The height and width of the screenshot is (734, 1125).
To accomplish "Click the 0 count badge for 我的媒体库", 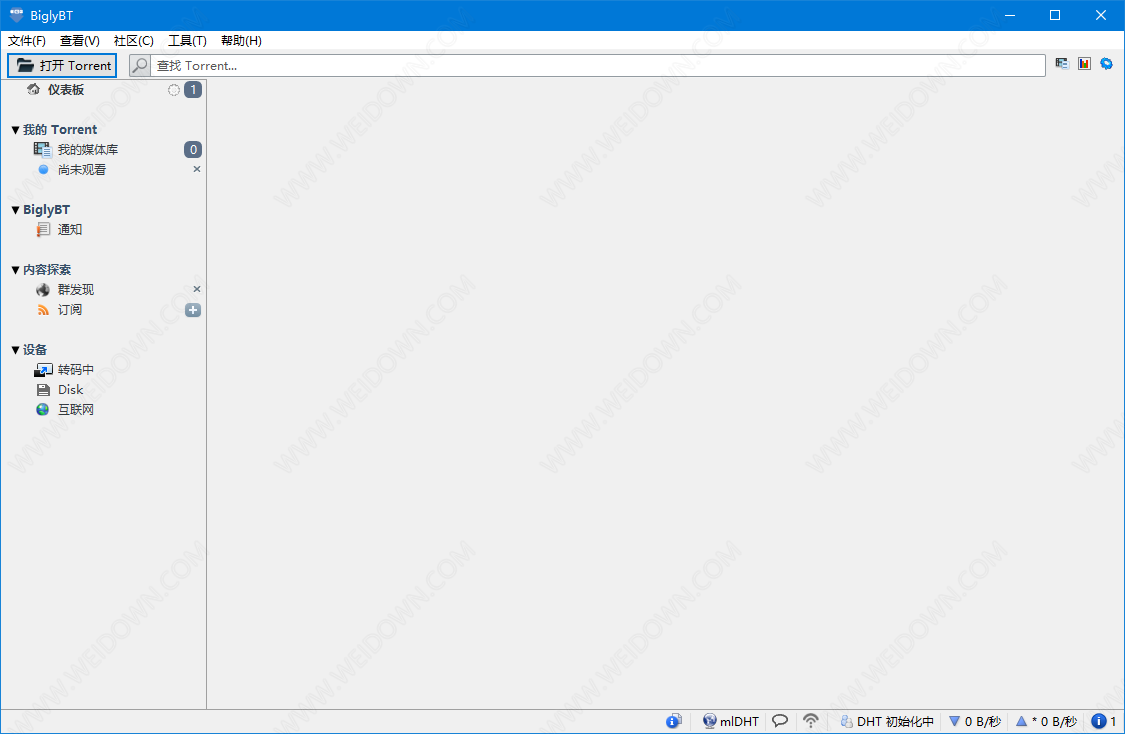I will point(193,149).
